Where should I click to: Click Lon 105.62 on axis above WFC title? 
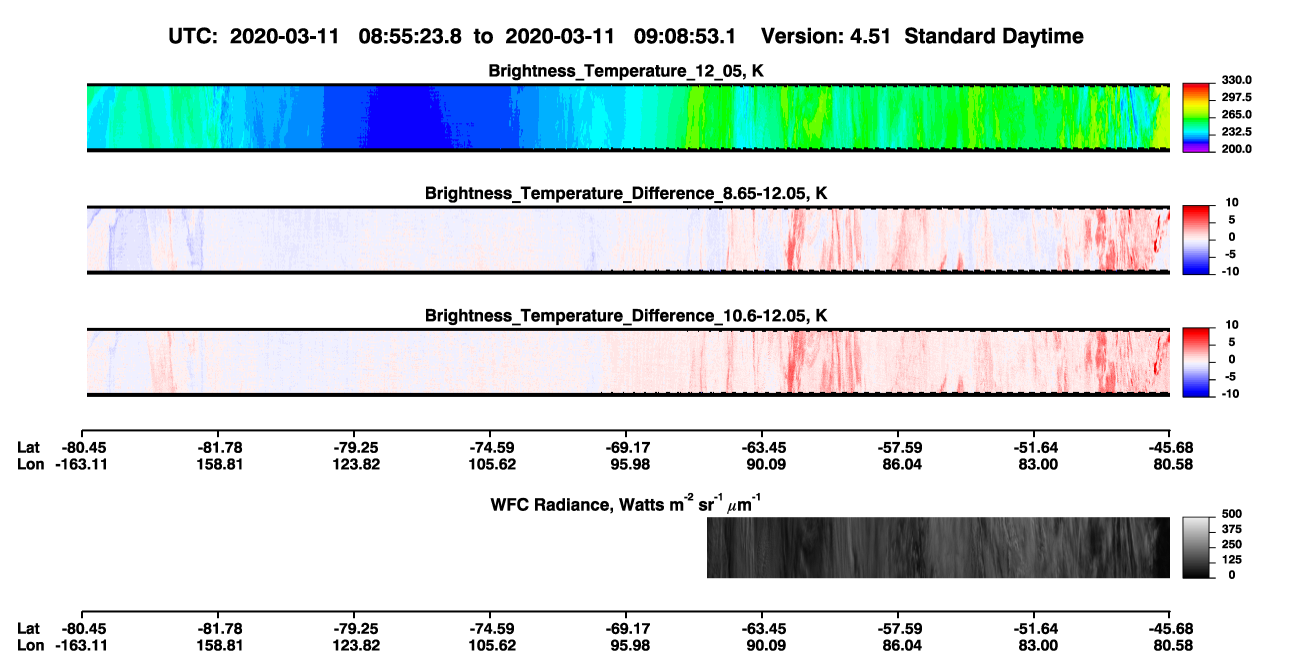(490, 464)
